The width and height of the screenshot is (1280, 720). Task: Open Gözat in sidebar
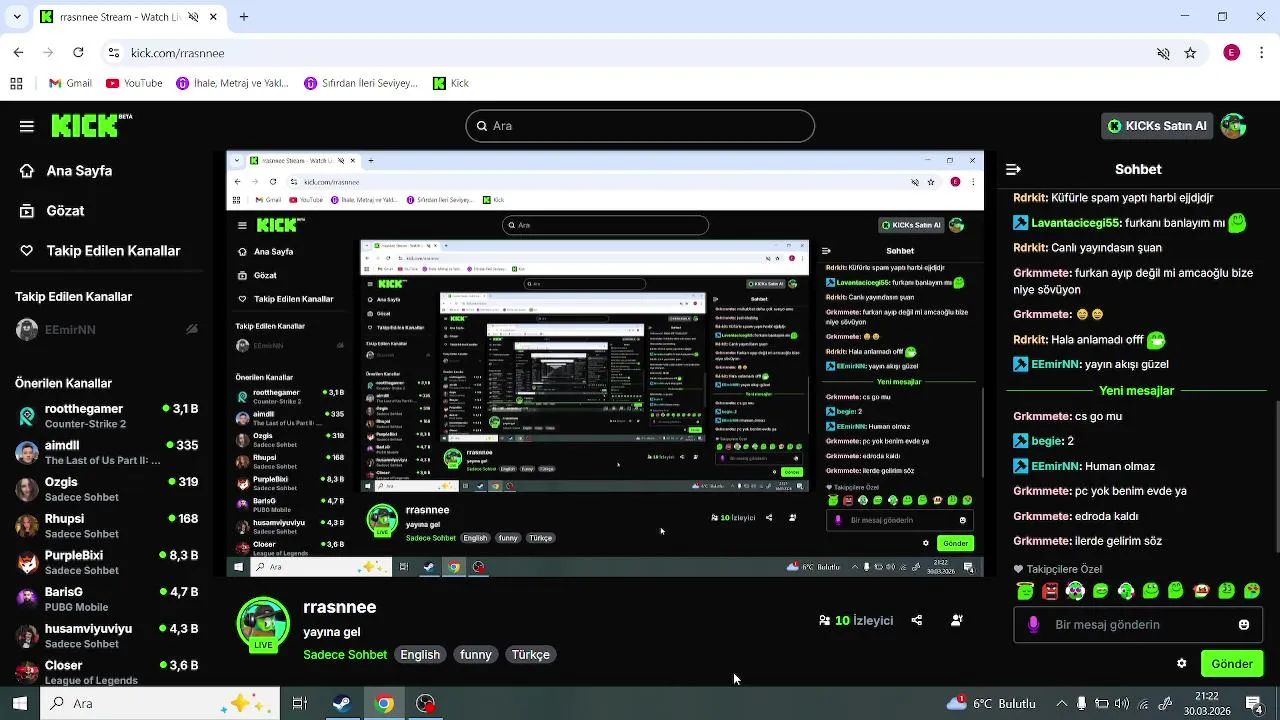52,211
